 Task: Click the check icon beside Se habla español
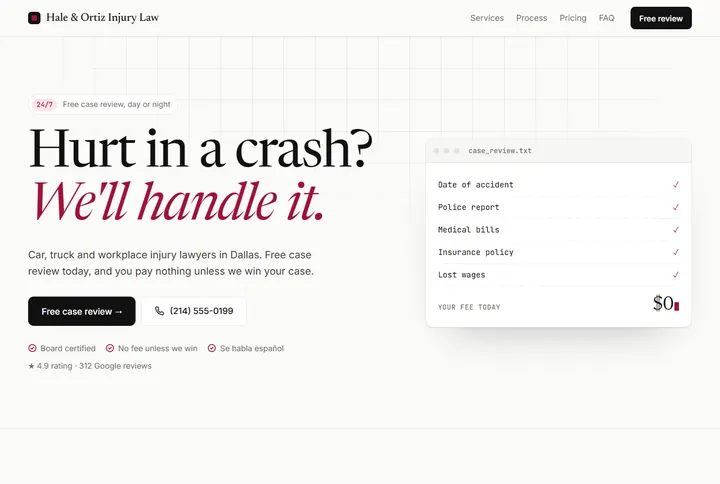[212, 348]
